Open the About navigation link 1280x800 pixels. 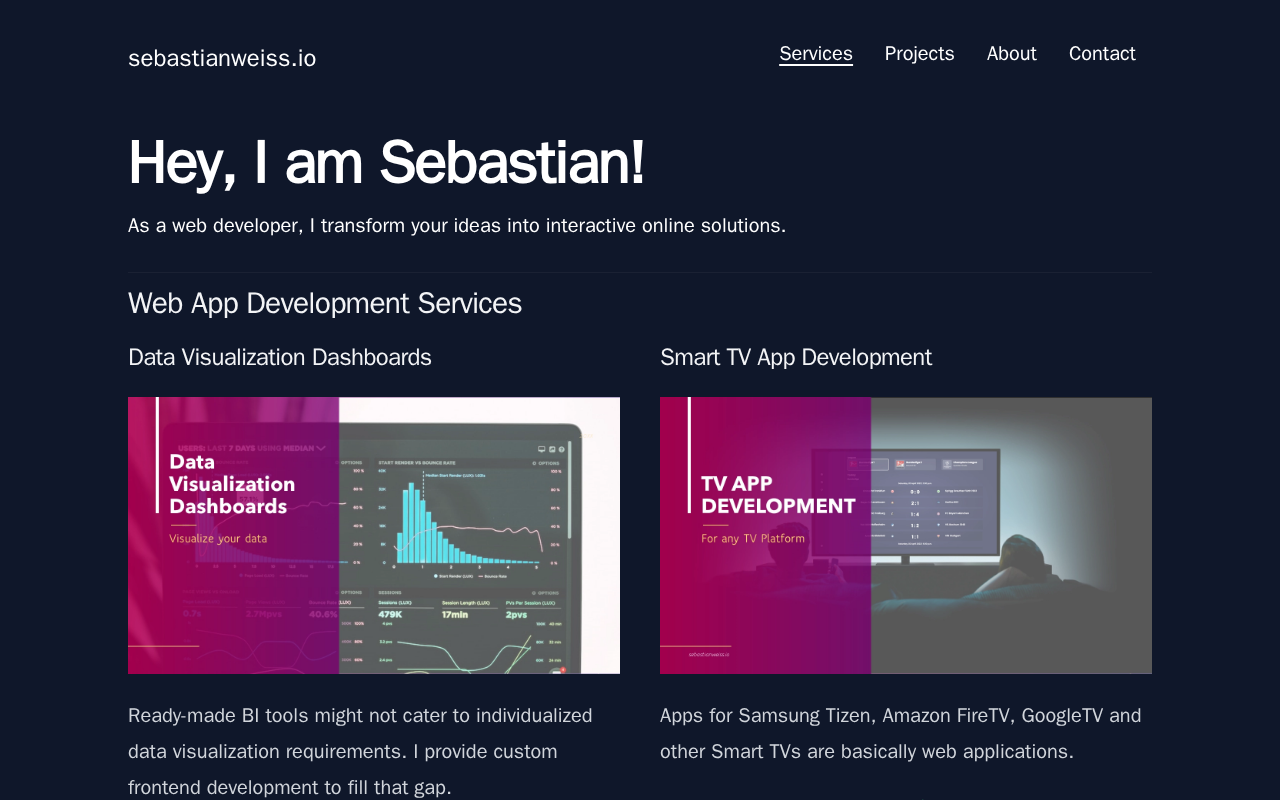pyautogui.click(x=1011, y=54)
